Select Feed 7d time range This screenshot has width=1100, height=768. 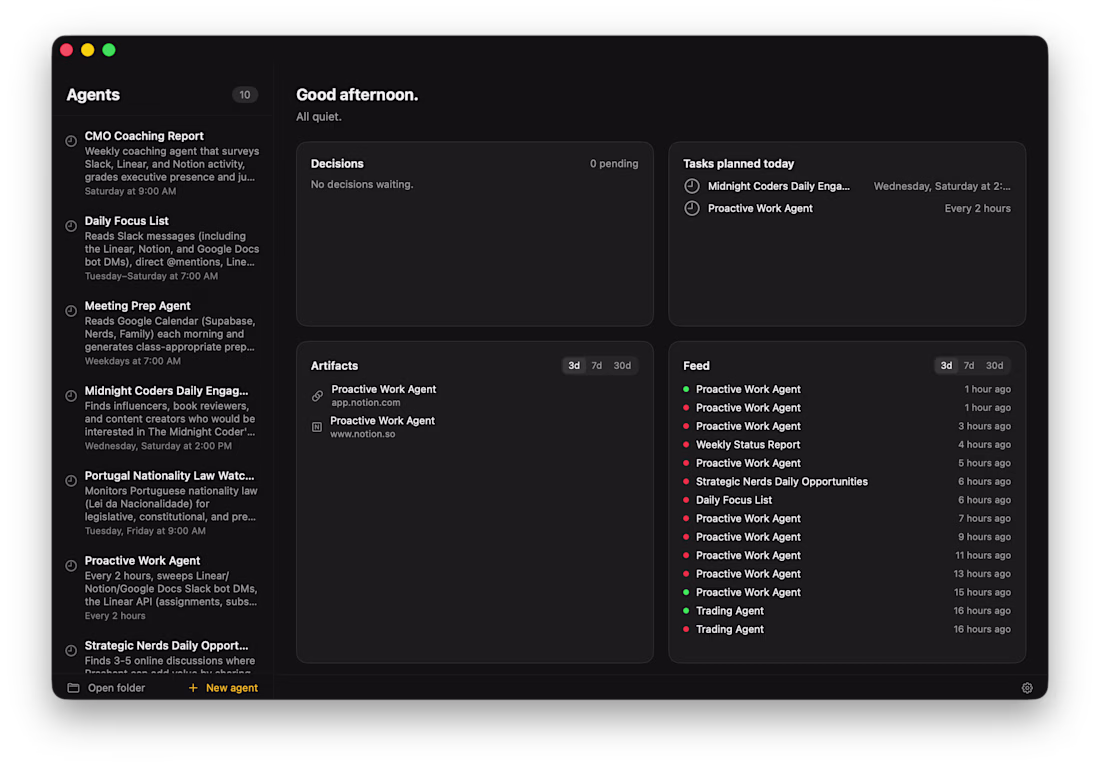coord(969,366)
